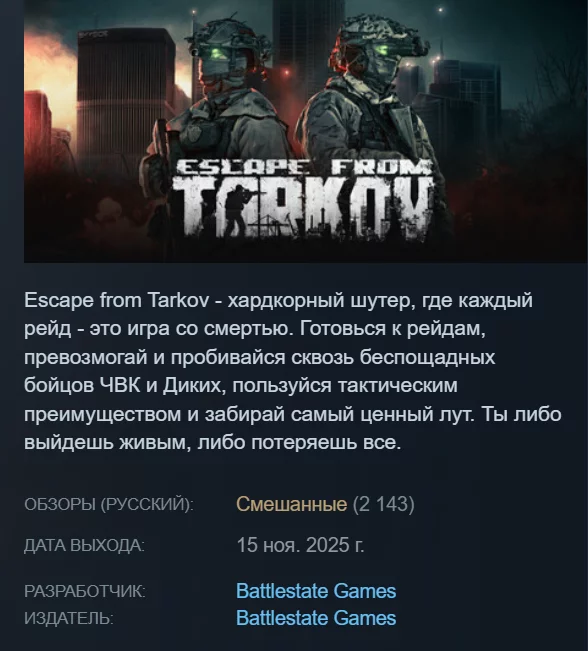Open the publisher link Battlestate Games
This screenshot has width=588, height=651.
pyautogui.click(x=316, y=618)
